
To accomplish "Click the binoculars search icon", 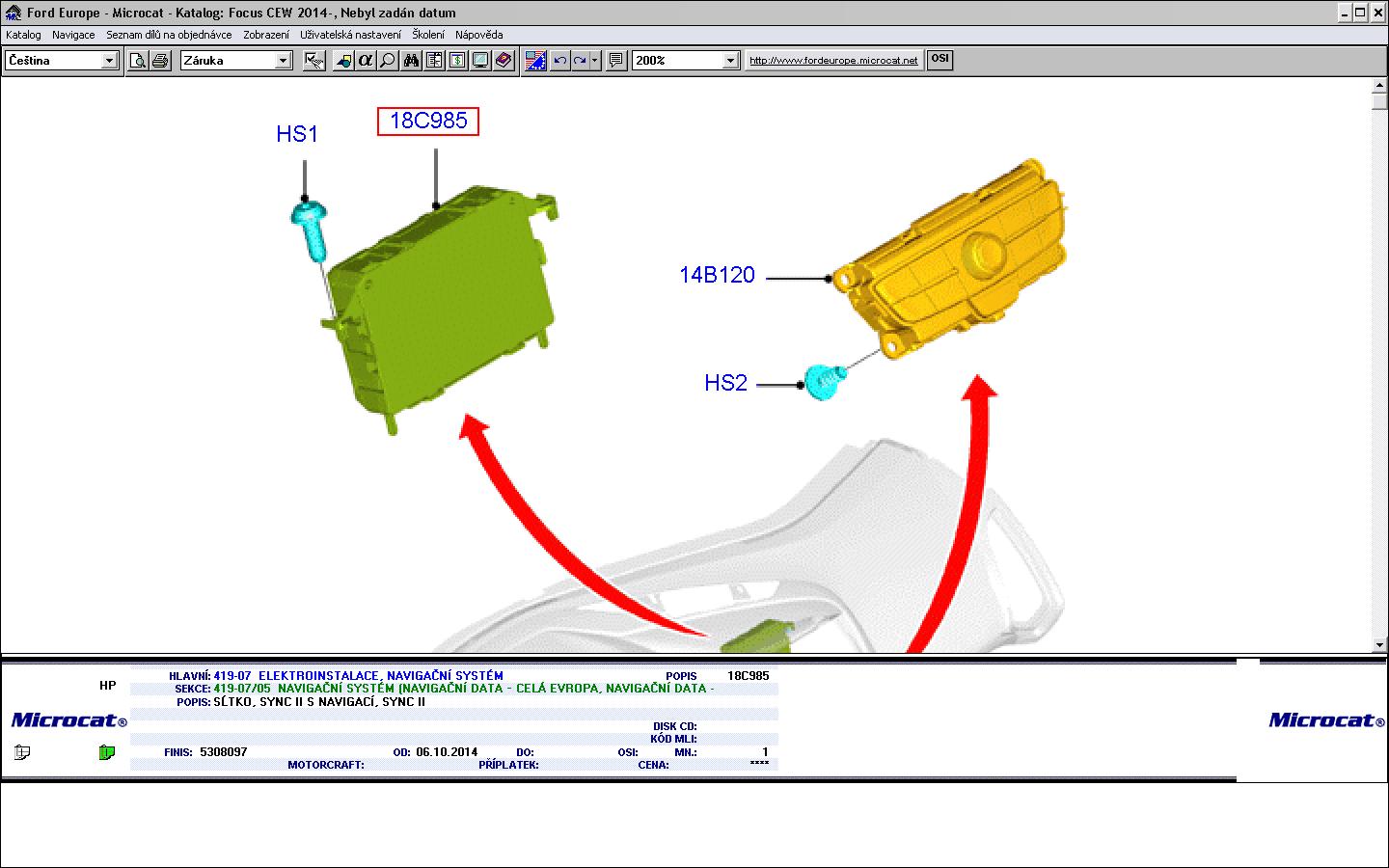I will click(411, 61).
